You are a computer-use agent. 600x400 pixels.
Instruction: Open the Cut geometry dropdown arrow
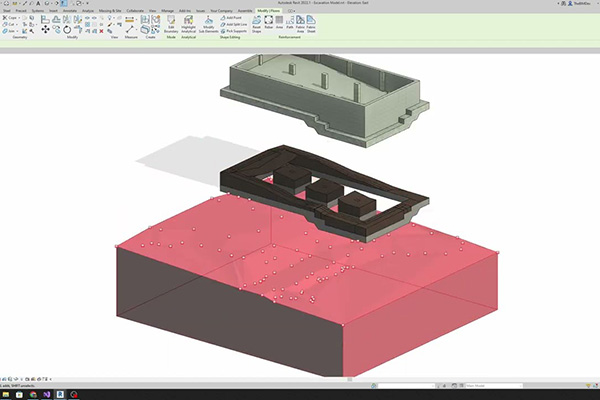(16, 24)
